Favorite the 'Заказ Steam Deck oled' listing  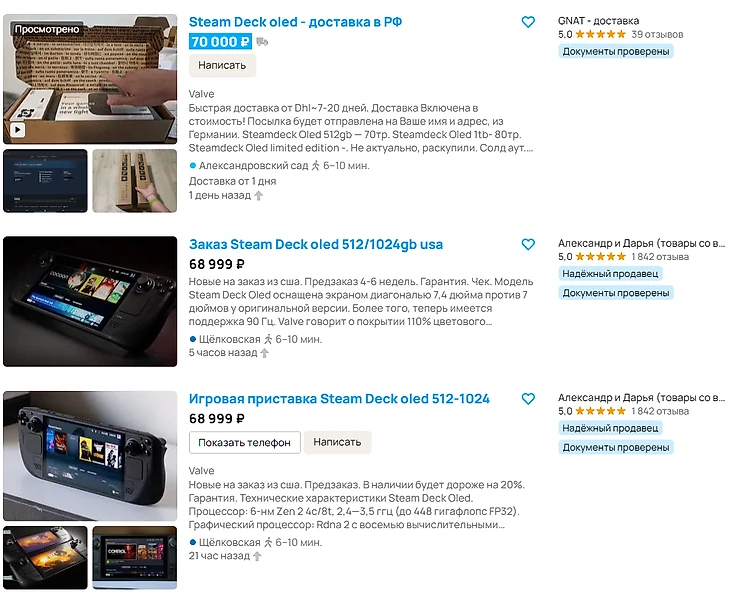(528, 244)
